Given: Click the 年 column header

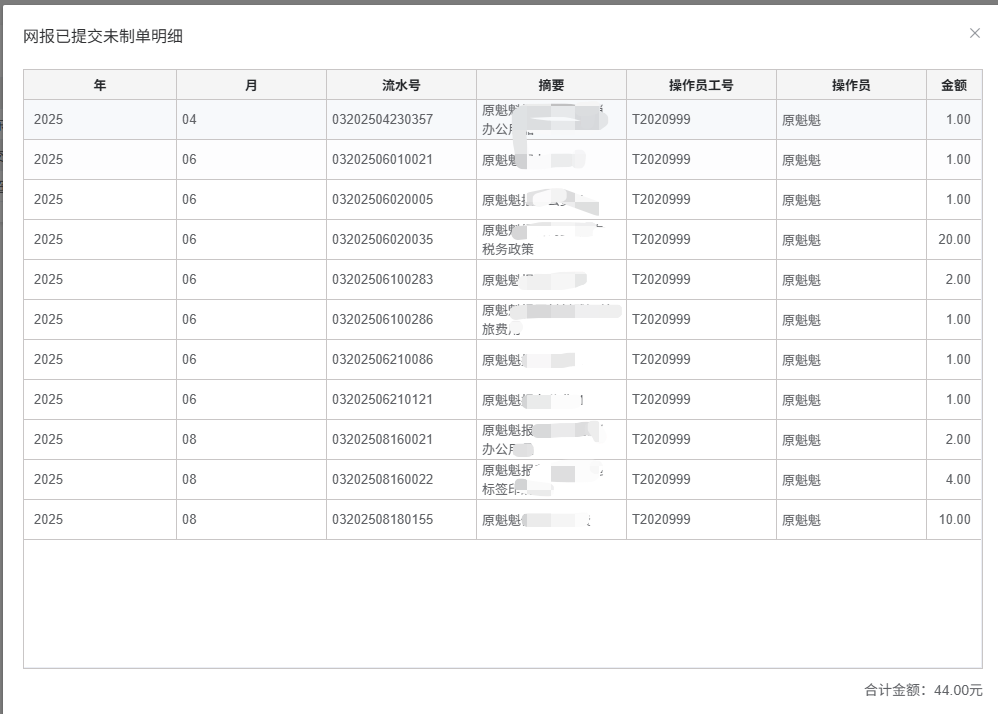Looking at the screenshot, I should click(100, 85).
